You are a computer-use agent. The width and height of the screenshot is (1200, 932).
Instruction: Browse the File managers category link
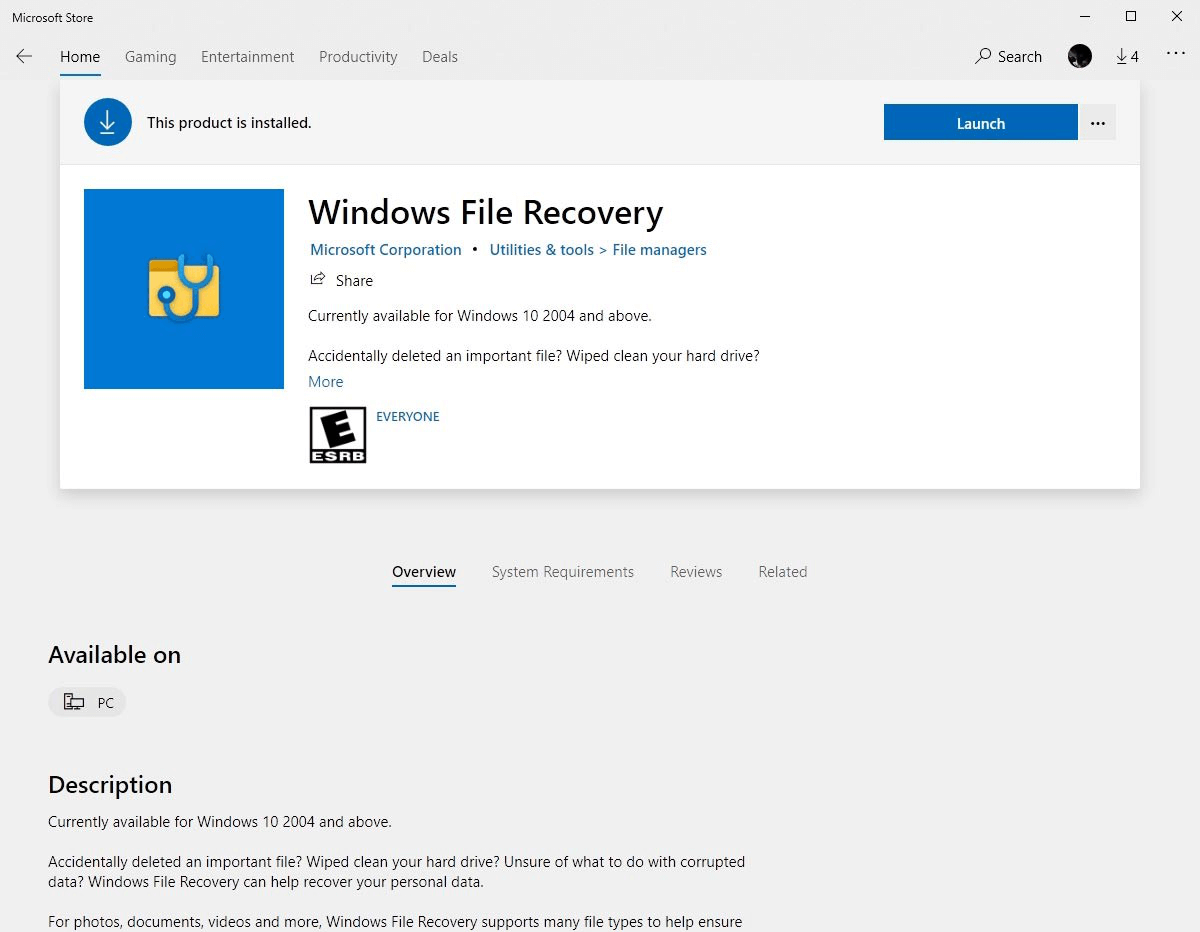(x=659, y=249)
